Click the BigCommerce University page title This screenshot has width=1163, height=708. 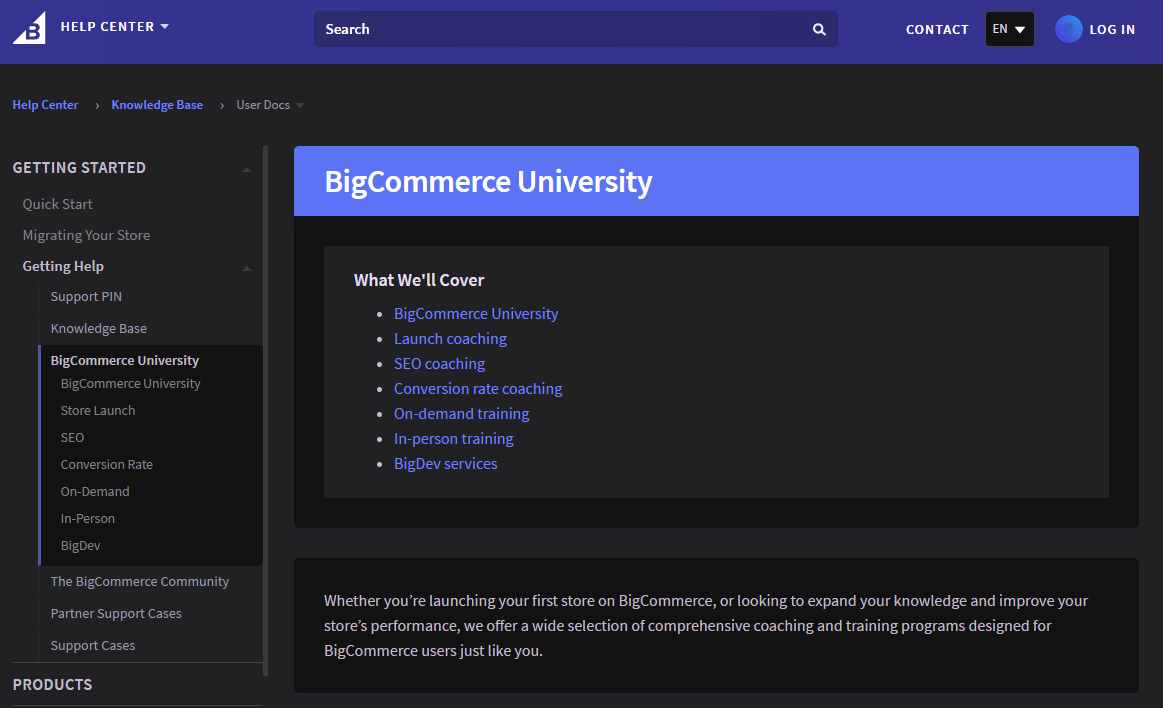(488, 182)
